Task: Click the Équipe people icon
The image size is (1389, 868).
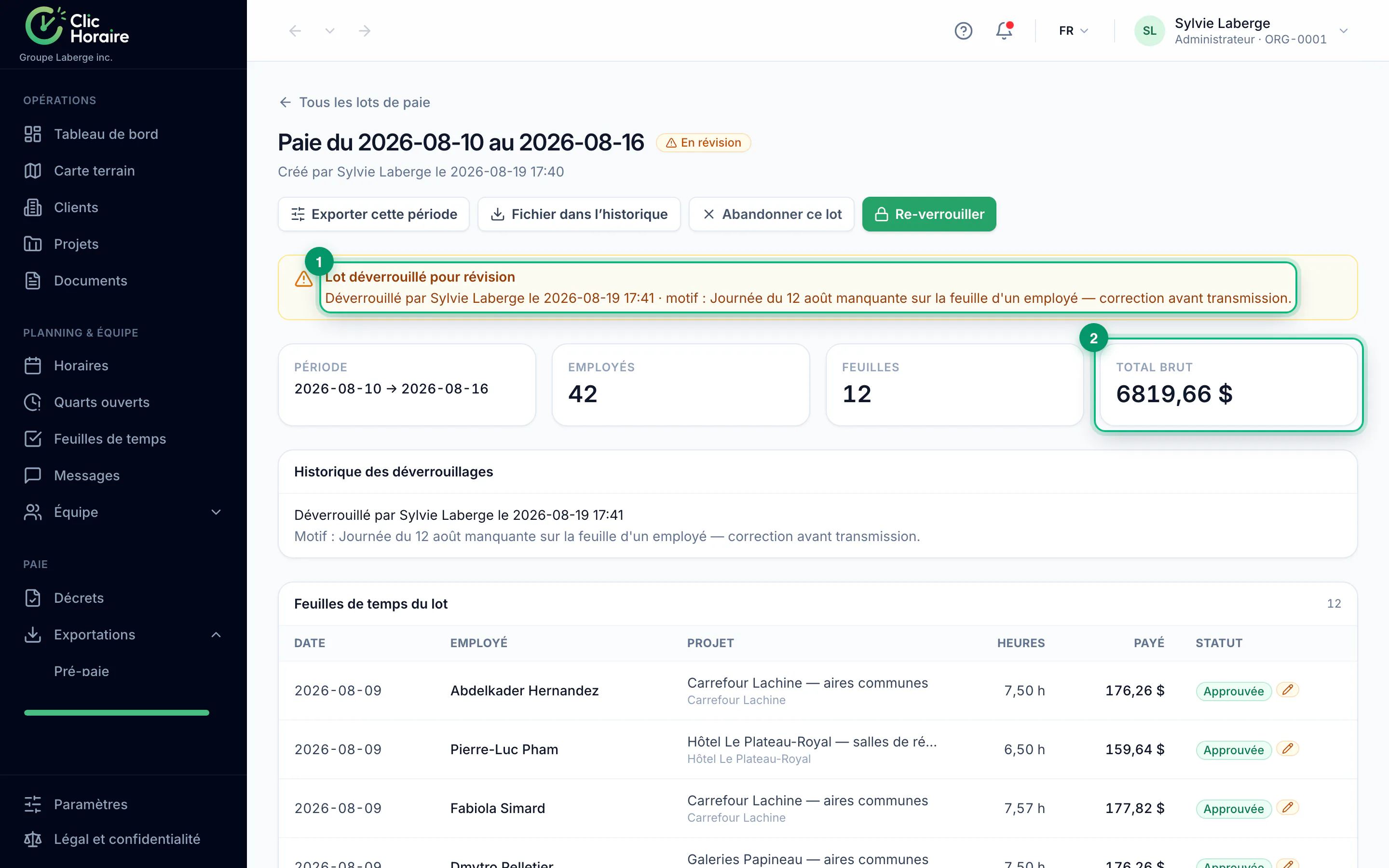Action: click(x=33, y=512)
